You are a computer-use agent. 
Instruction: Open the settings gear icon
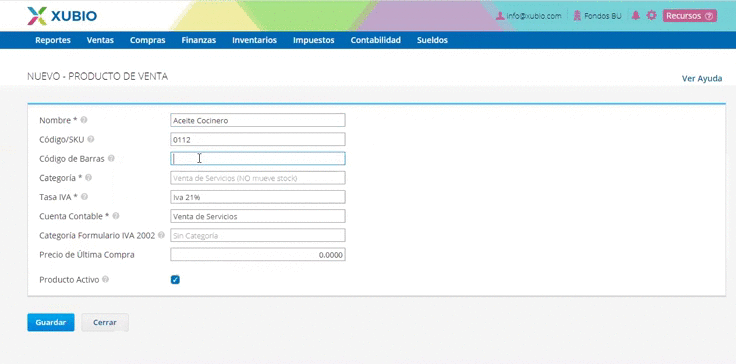(x=651, y=15)
